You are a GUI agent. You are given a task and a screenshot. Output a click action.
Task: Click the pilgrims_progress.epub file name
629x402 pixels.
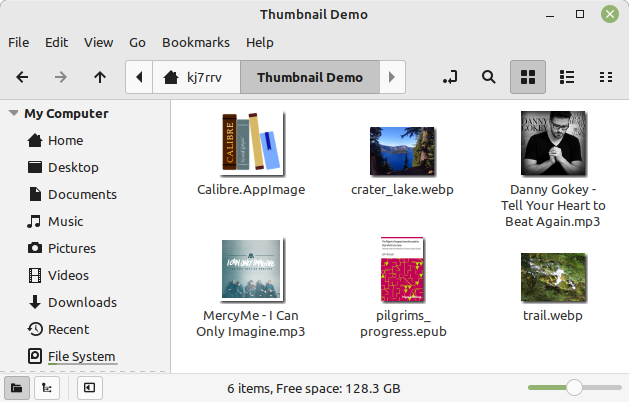tap(403, 323)
